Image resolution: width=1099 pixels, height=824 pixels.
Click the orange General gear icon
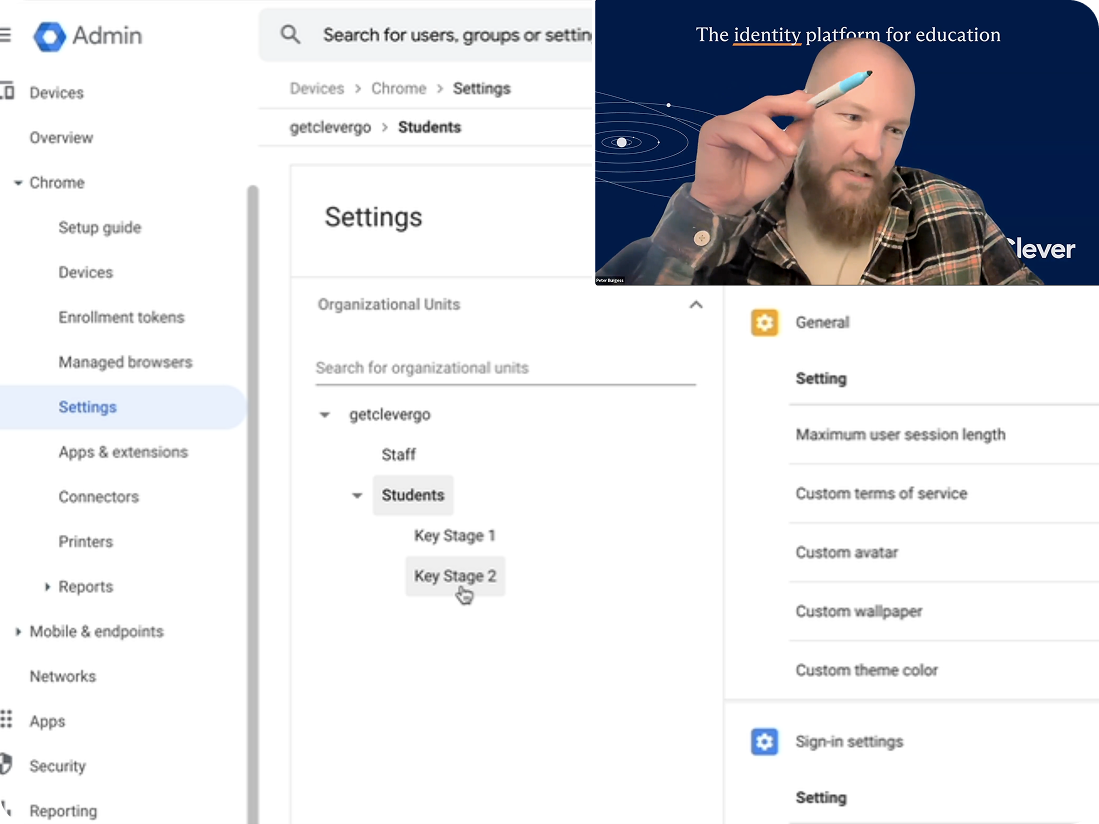(x=764, y=322)
